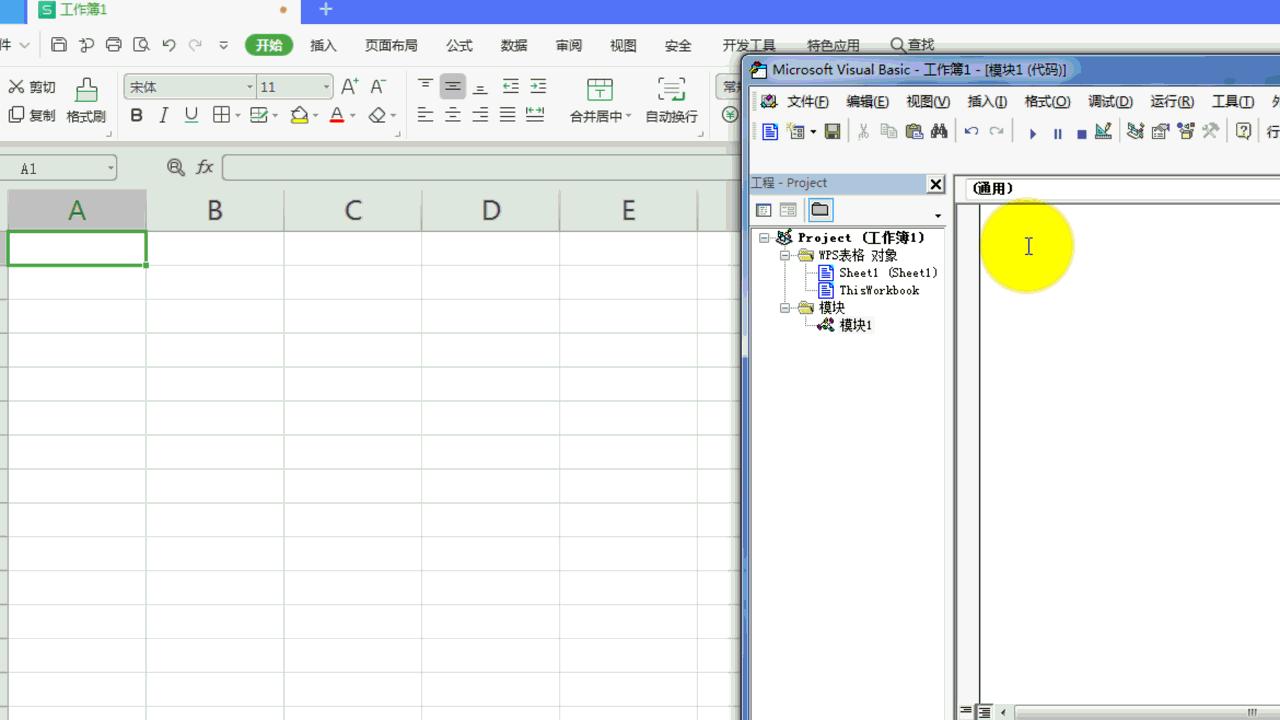Decrease the font size

378,87
